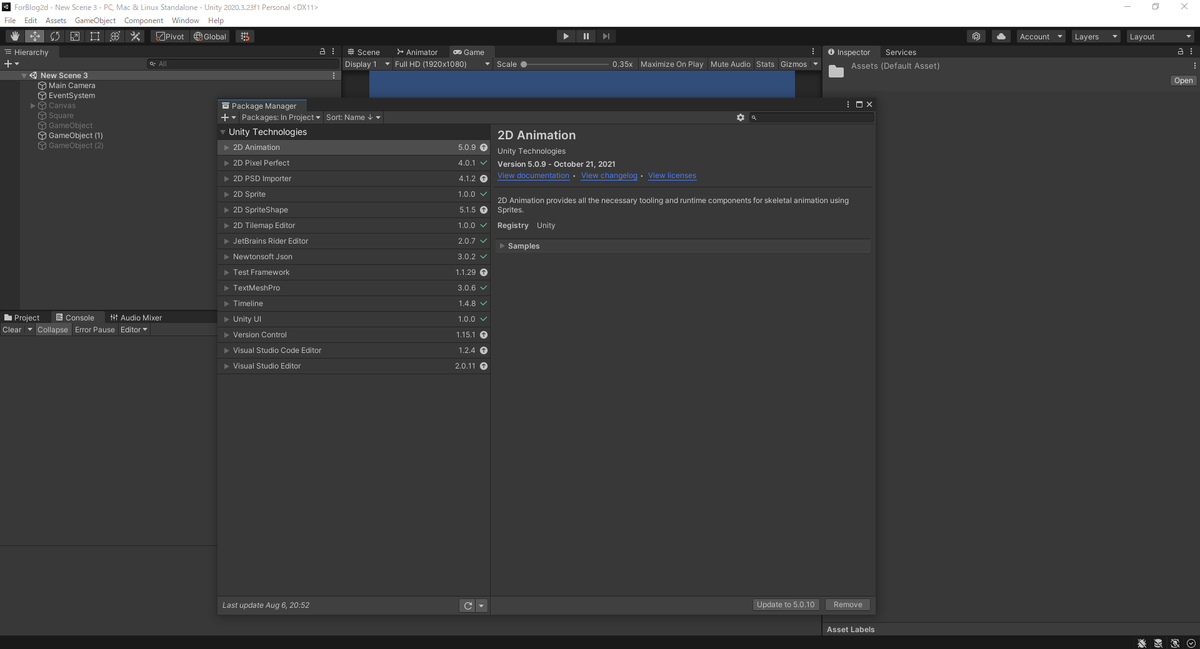Image resolution: width=1200 pixels, height=649 pixels.
Task: Refresh the package list
Action: (x=466, y=605)
